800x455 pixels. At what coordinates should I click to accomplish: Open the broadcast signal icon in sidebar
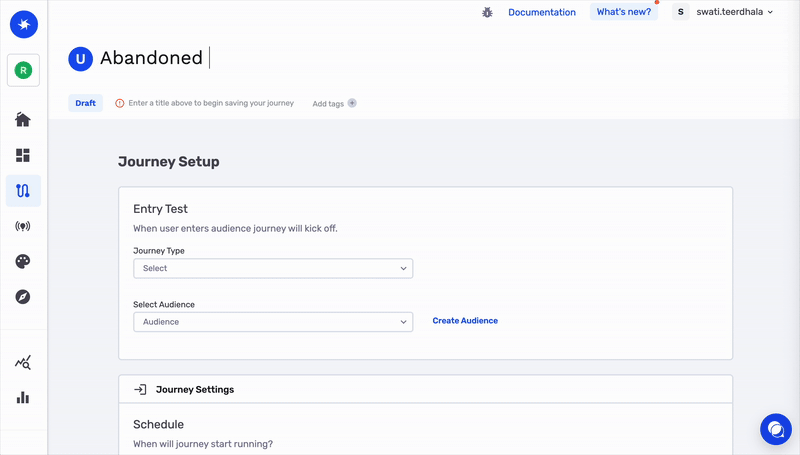coord(23,226)
